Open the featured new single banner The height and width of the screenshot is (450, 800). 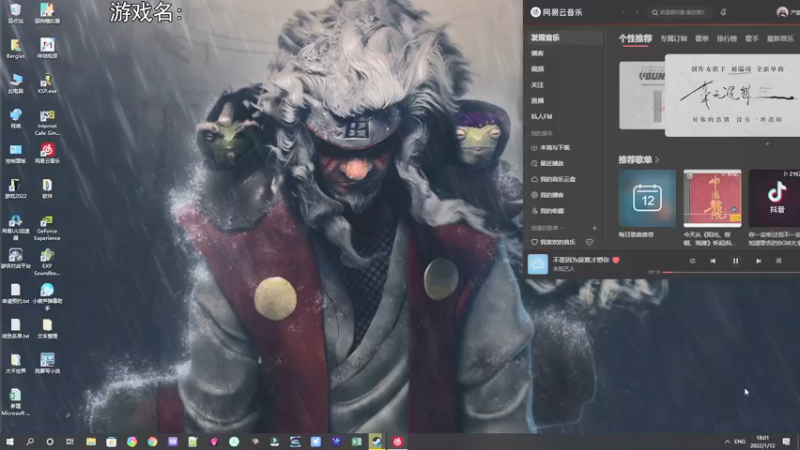point(732,95)
